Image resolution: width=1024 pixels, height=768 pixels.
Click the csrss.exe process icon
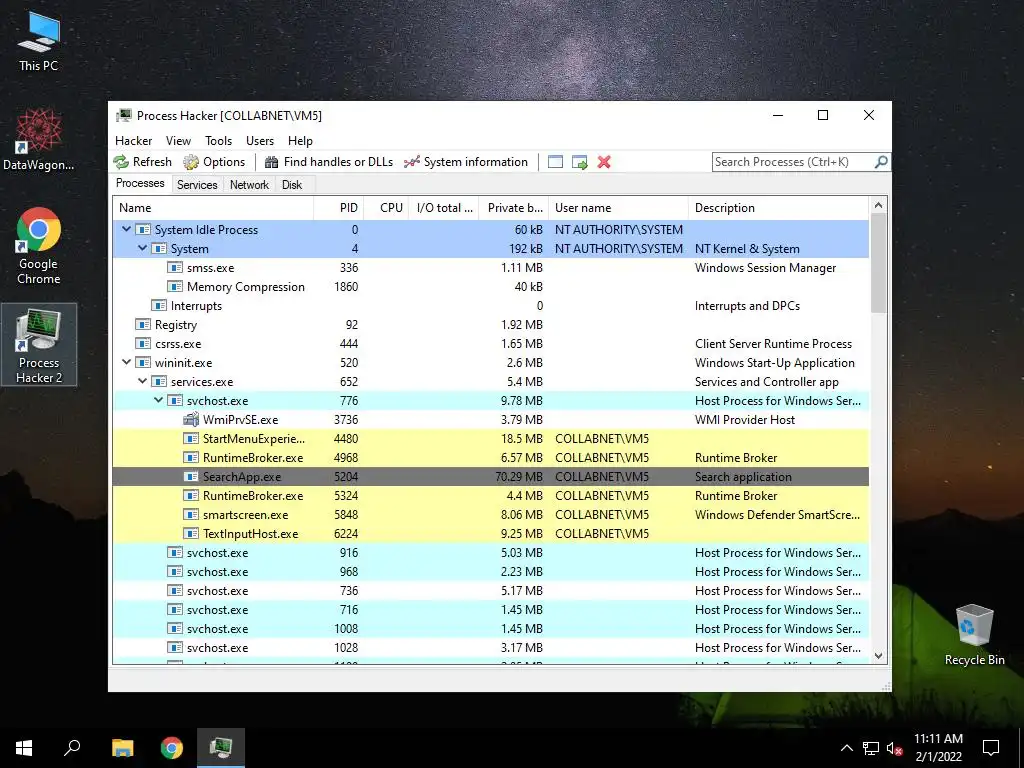pos(143,344)
